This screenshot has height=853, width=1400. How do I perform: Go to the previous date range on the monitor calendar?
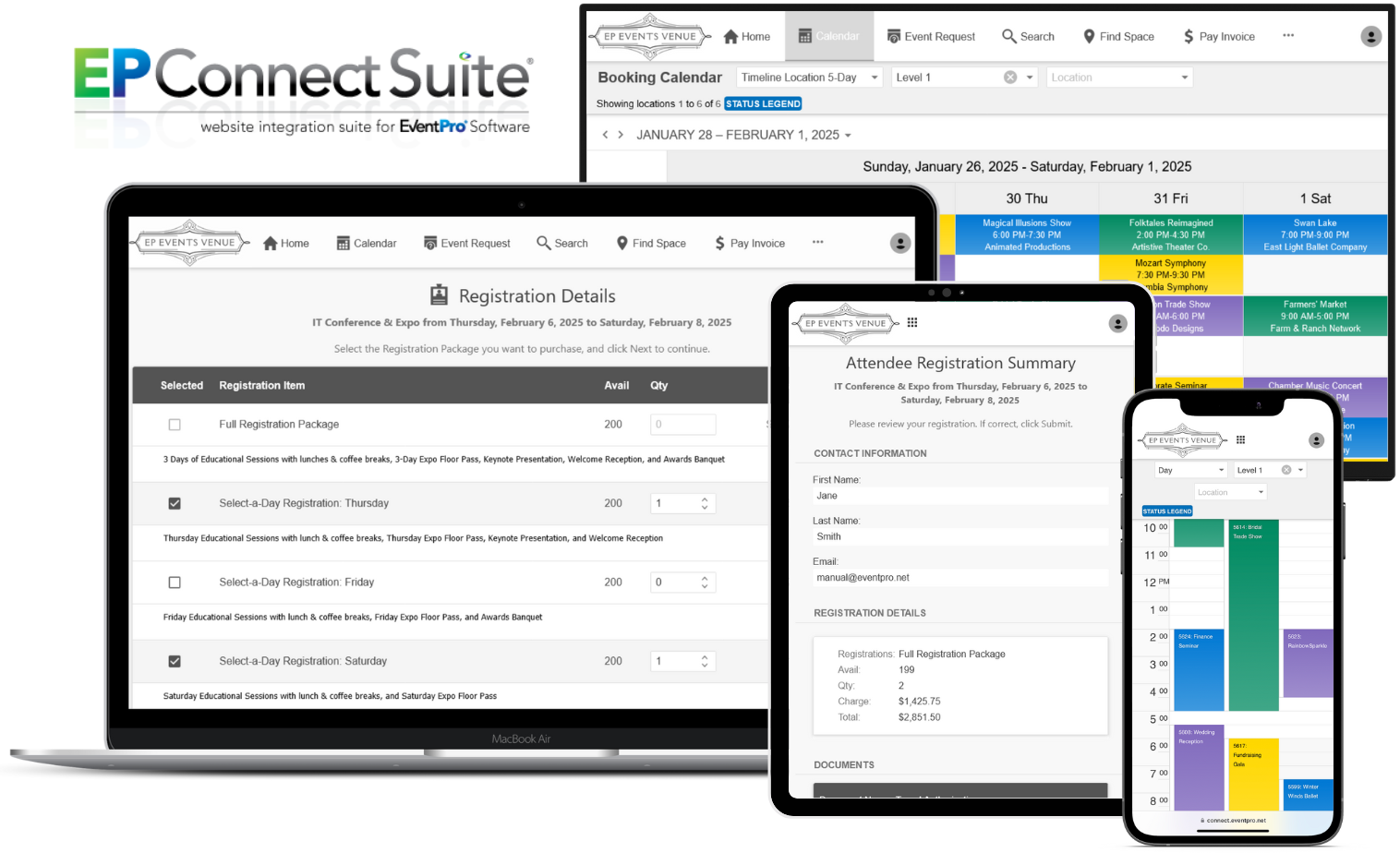pos(605,135)
